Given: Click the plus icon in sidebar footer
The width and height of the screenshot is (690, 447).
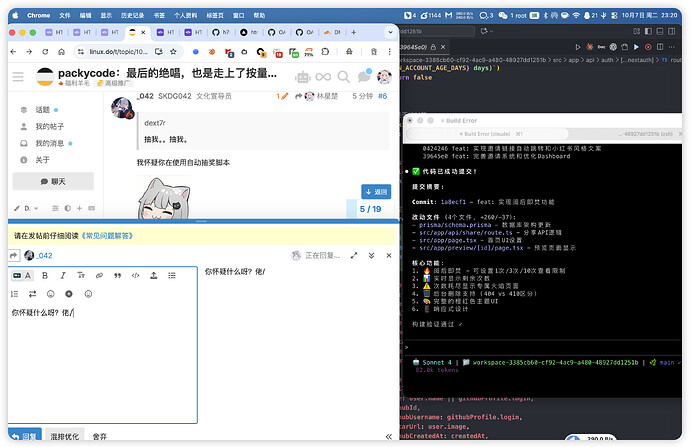Looking at the screenshot, I should [x=79, y=208].
